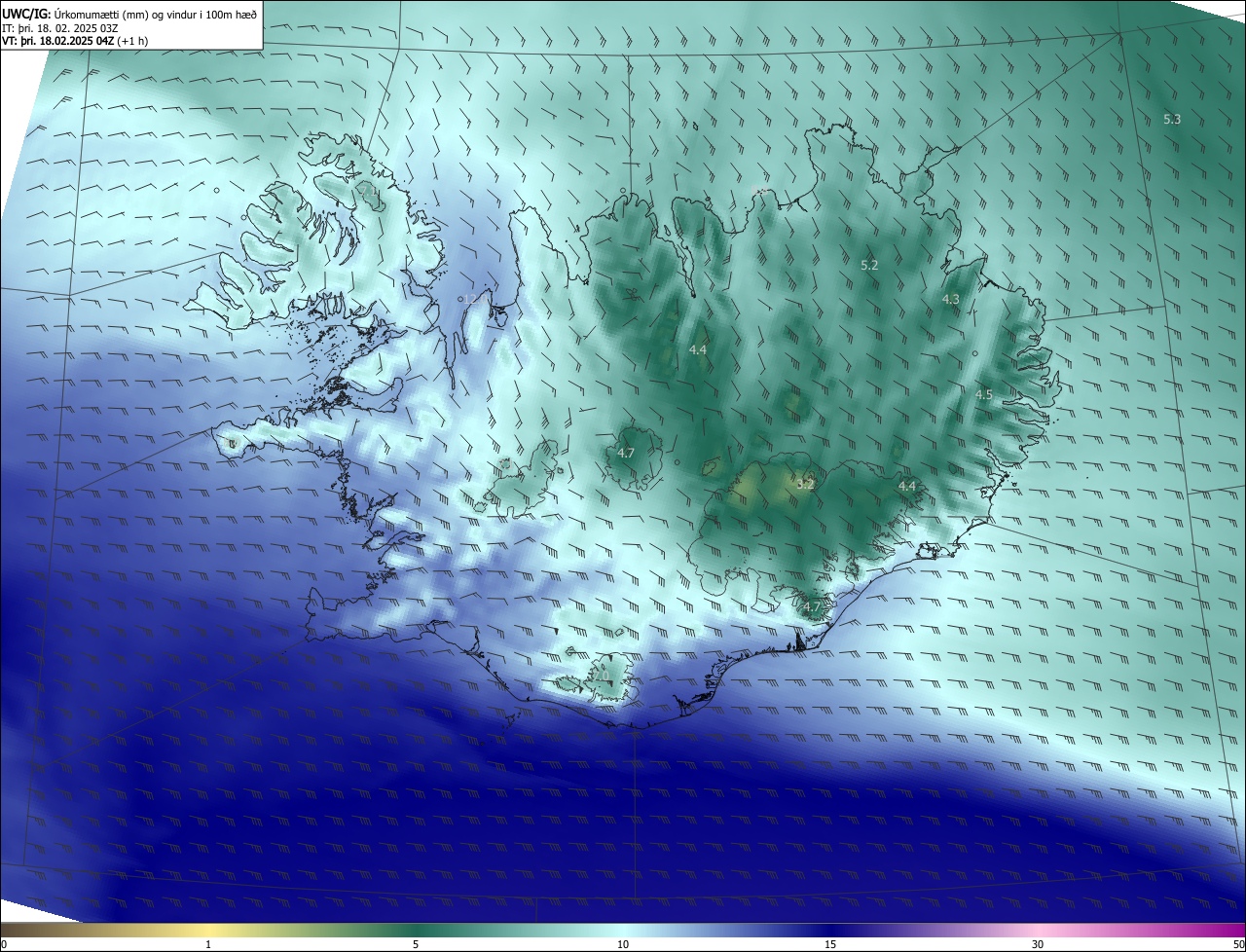Pick the yellow colour above the '1' tick
1246x952 pixels.
[208, 930]
